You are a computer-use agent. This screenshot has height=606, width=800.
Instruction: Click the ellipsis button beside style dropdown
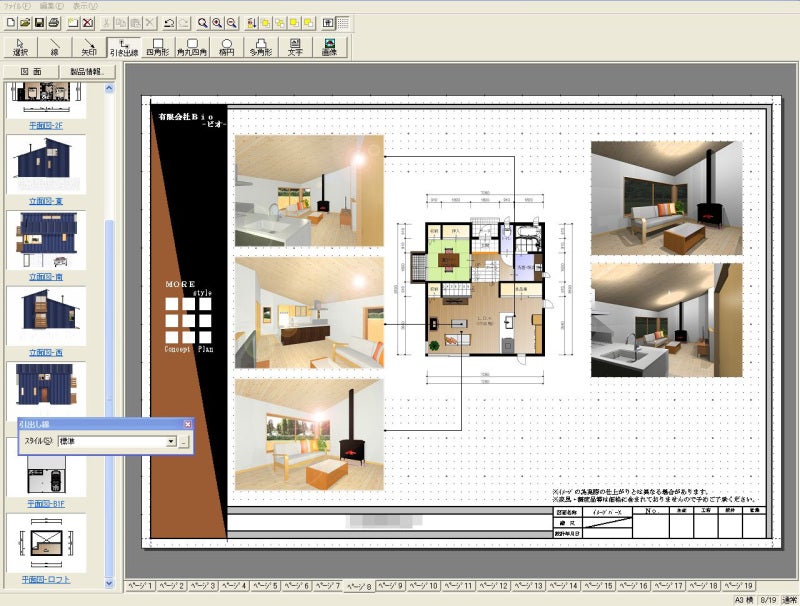click(x=184, y=441)
